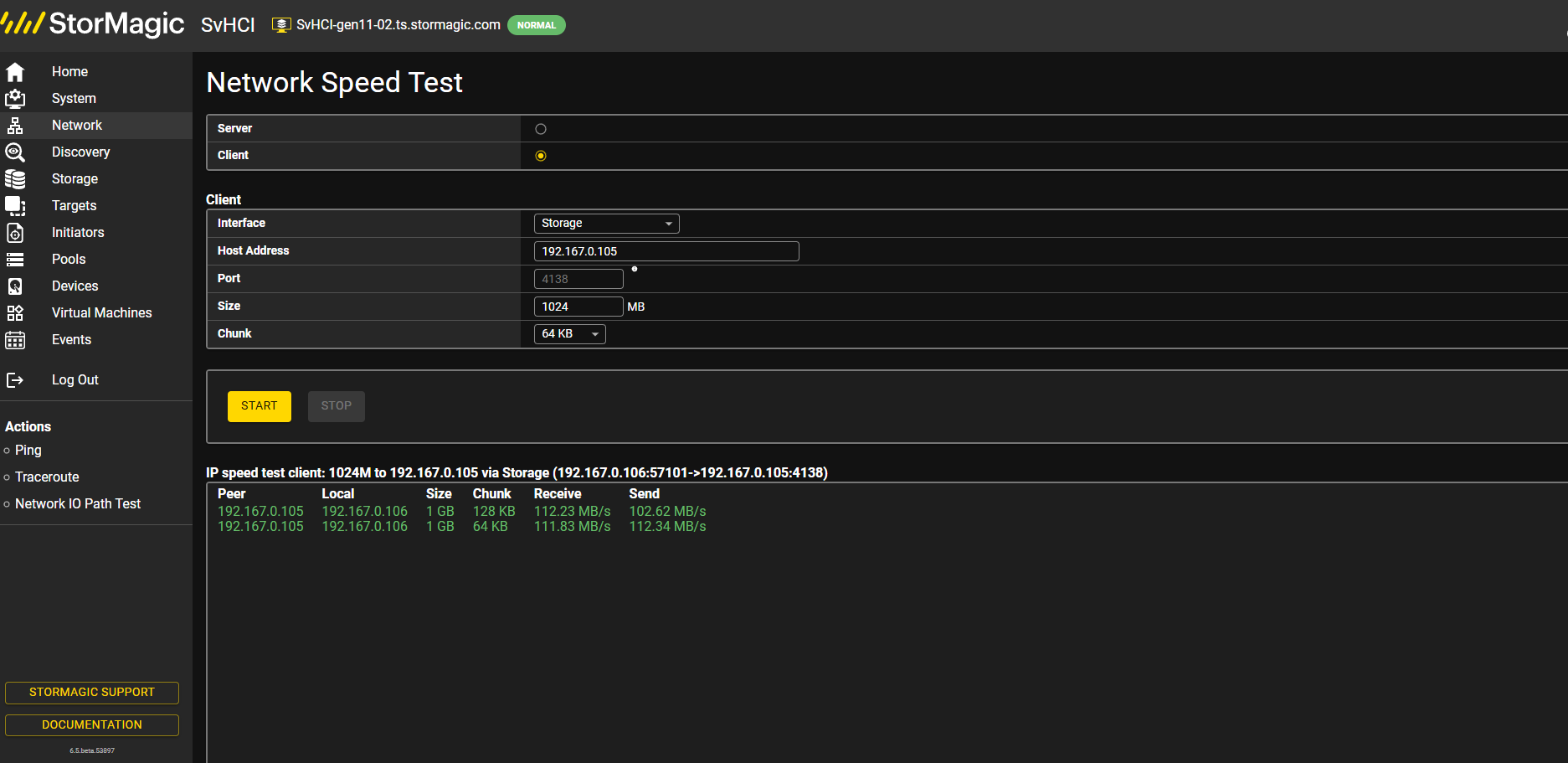The width and height of the screenshot is (1568, 763).
Task: Open the Chunk size dropdown 64 KB
Action: (x=570, y=334)
